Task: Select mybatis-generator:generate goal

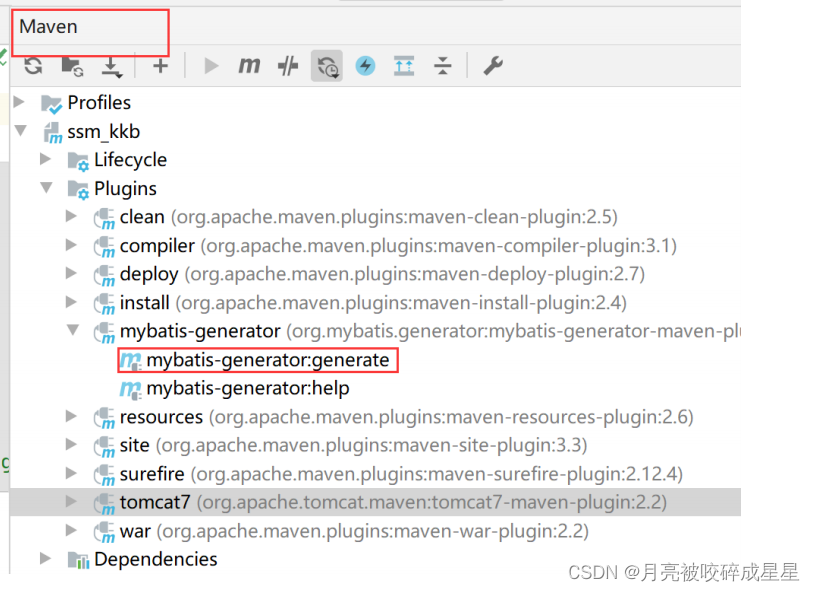Action: [268, 360]
